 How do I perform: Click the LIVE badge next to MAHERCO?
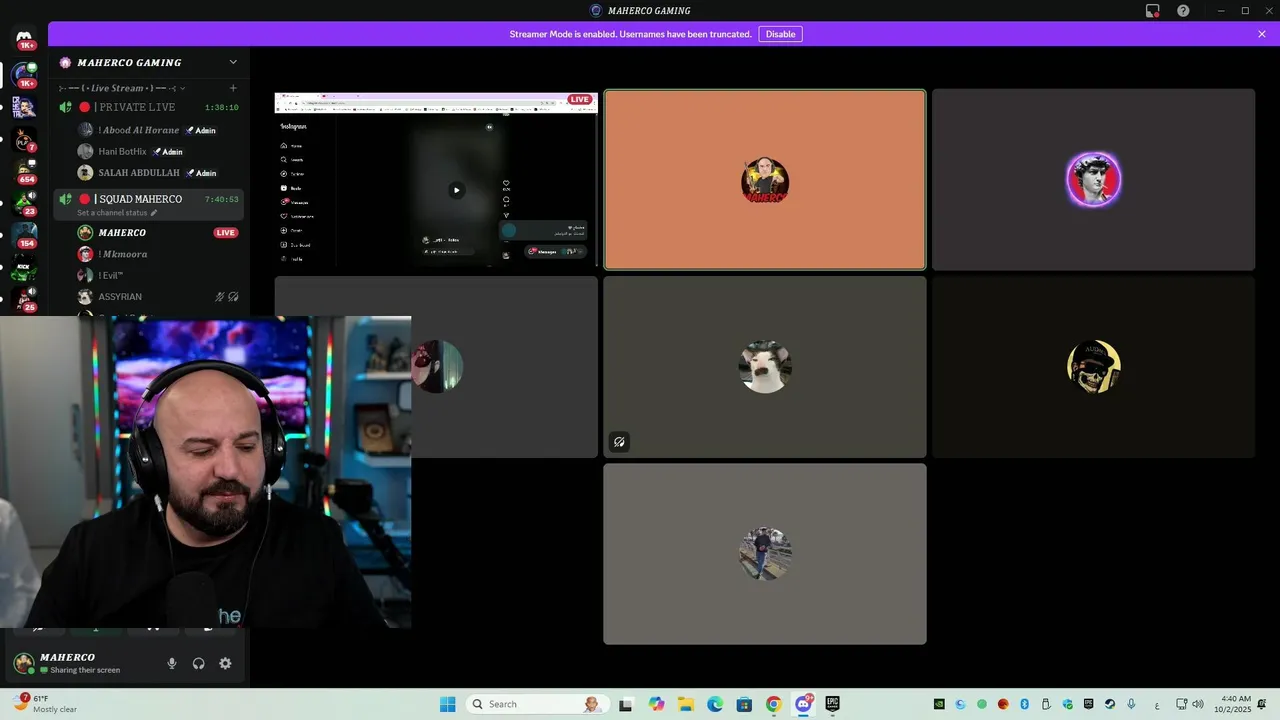(x=226, y=233)
